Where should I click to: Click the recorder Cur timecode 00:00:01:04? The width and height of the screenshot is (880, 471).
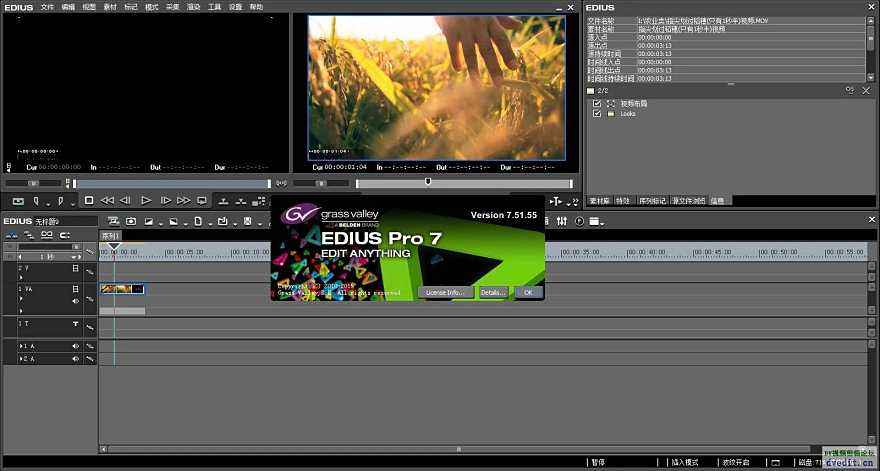tap(345, 167)
